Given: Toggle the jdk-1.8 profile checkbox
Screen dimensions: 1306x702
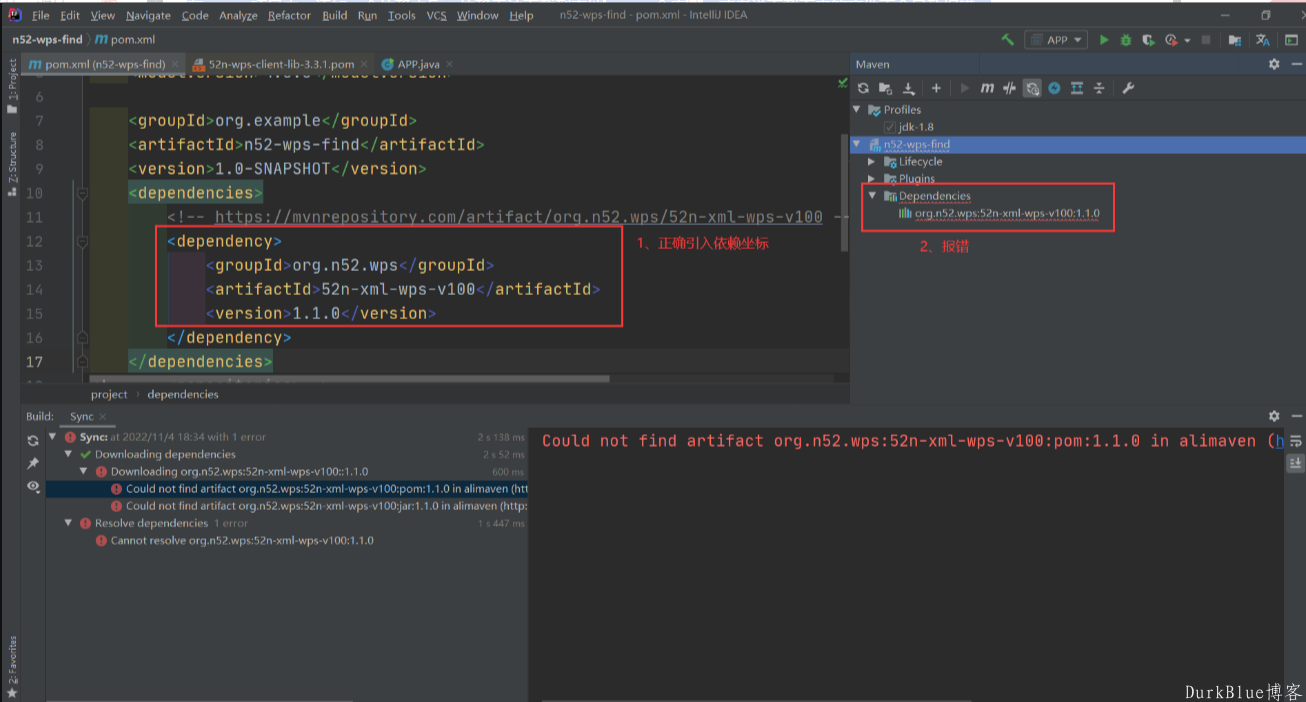Looking at the screenshot, I should (x=890, y=127).
